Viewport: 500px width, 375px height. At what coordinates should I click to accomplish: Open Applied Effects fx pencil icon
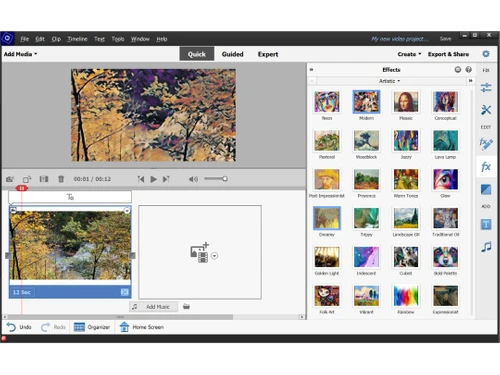click(486, 144)
